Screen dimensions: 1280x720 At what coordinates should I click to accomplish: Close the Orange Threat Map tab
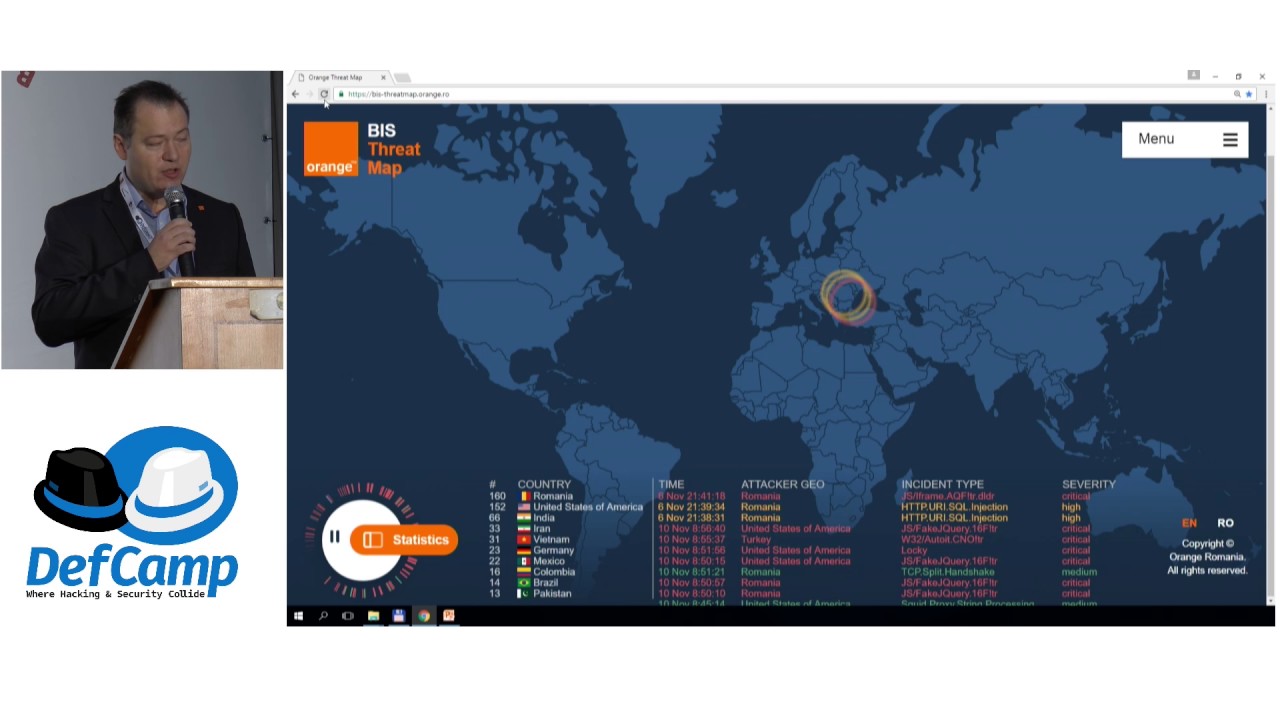[x=383, y=77]
